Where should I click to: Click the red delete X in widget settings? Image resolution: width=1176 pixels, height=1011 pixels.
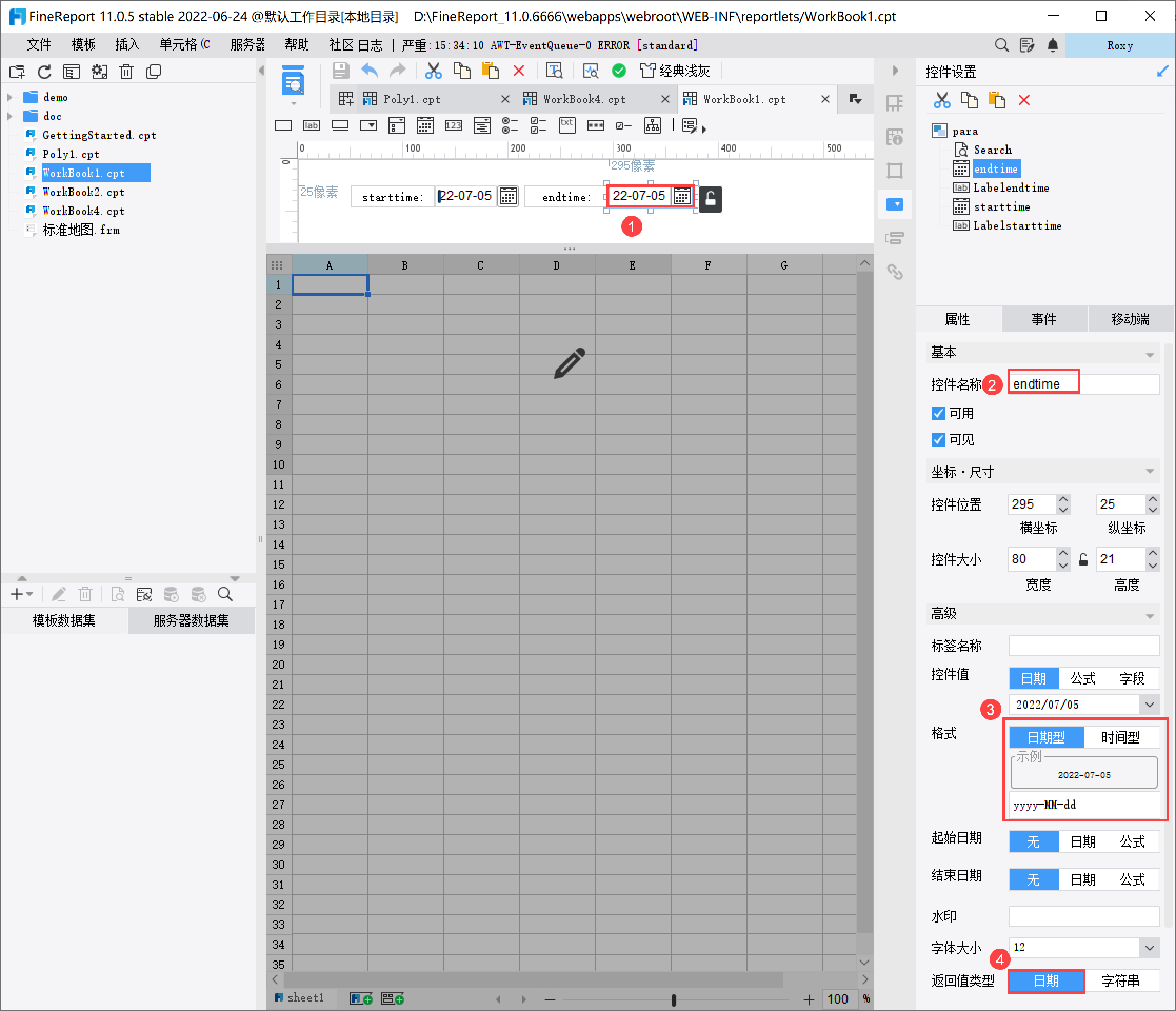click(x=1024, y=101)
